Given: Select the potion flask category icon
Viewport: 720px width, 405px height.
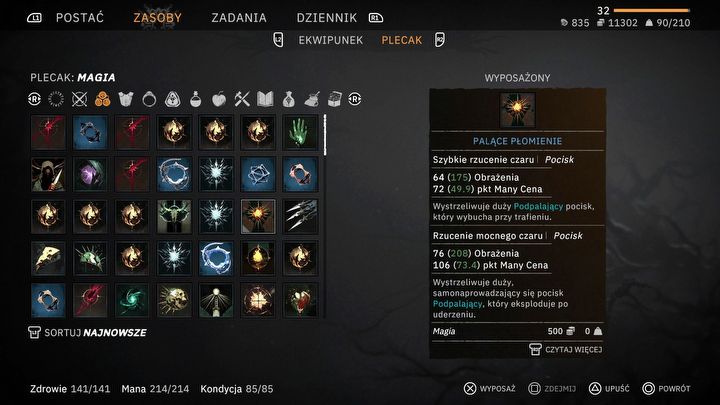Looking at the screenshot, I should (196, 99).
